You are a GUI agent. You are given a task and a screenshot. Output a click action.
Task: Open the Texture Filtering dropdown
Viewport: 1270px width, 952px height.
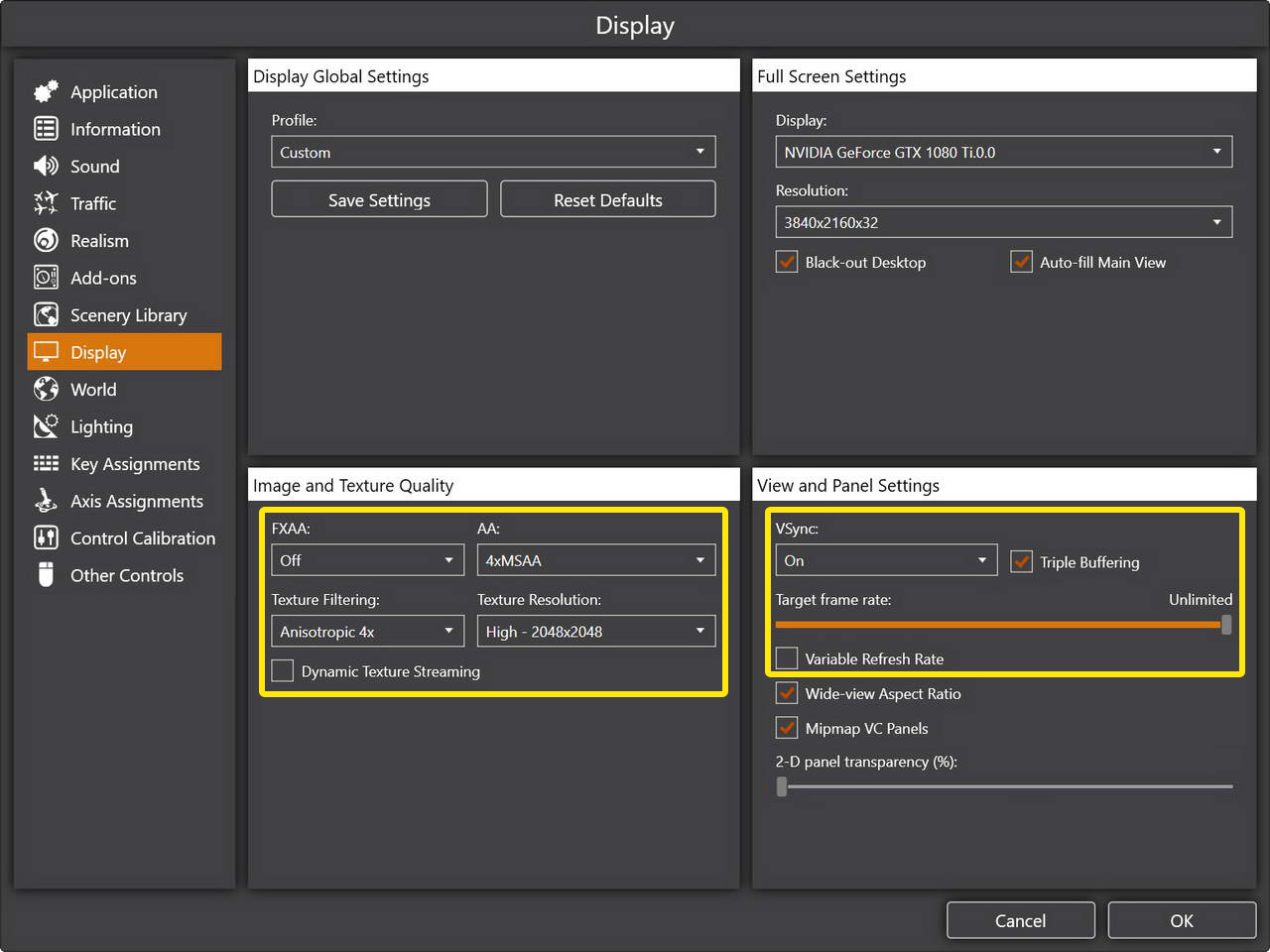367,632
